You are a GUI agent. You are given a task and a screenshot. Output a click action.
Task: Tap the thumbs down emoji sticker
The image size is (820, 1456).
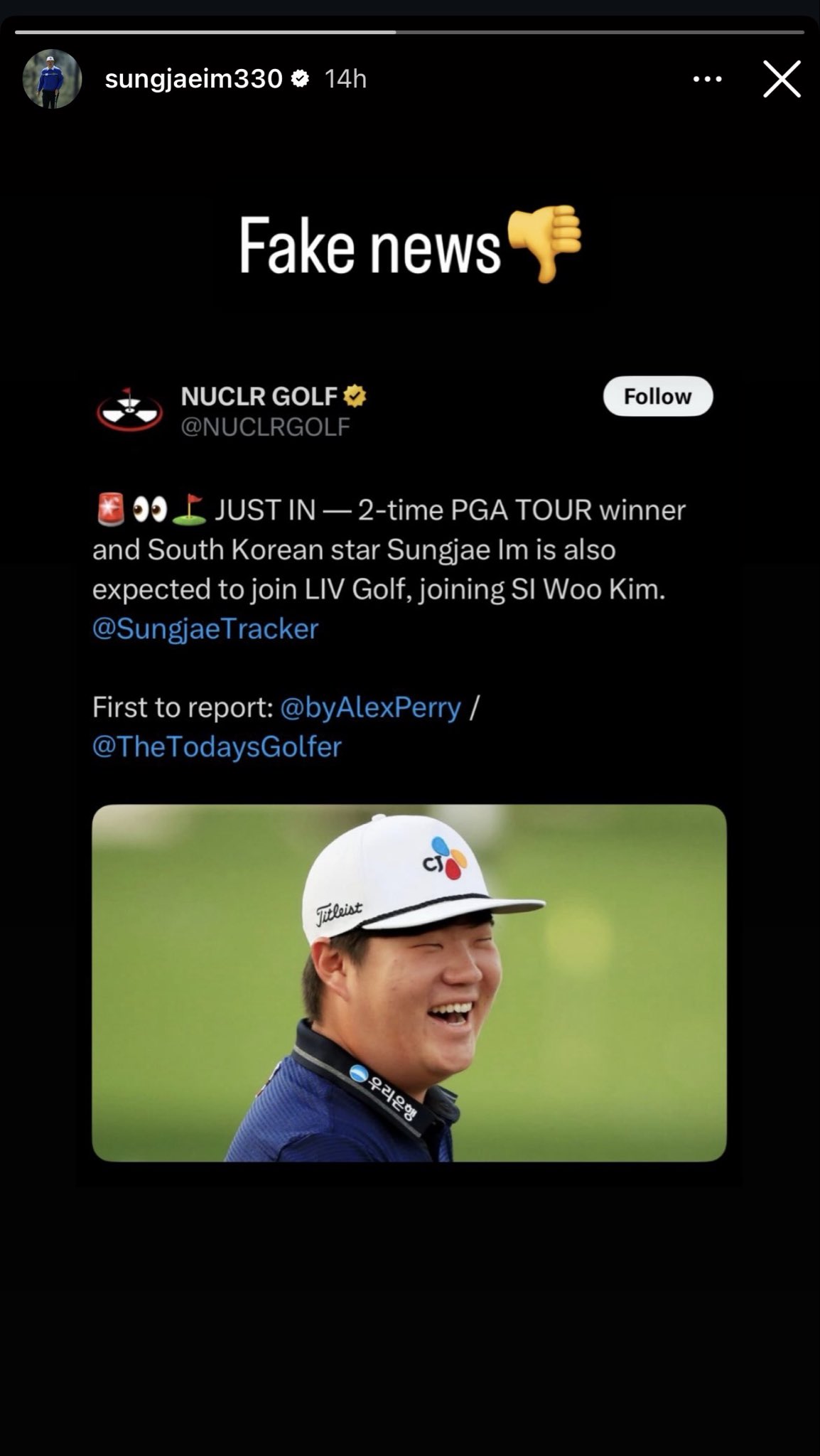click(545, 242)
